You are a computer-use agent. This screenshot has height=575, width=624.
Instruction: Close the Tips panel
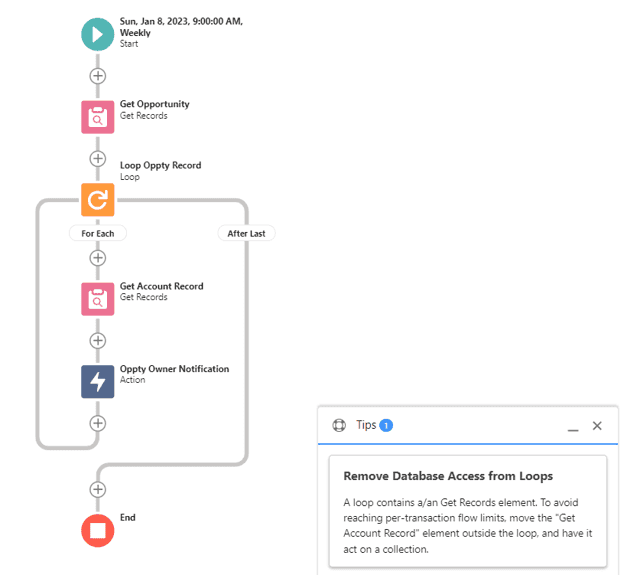click(597, 426)
